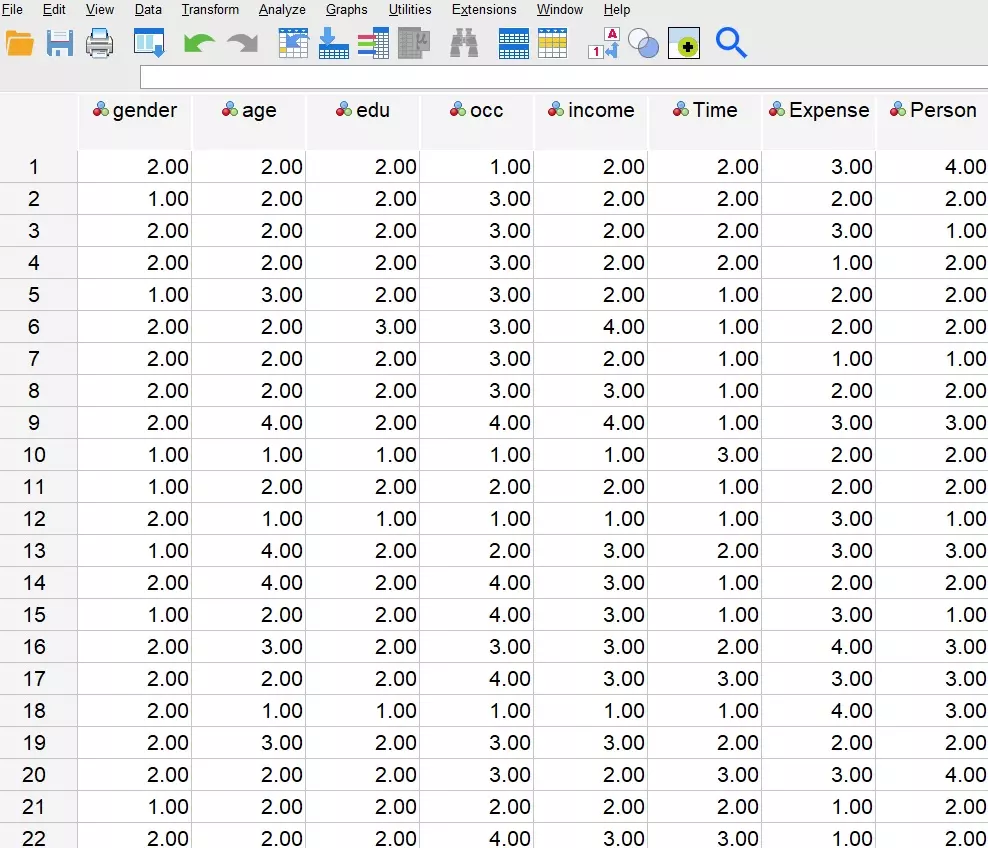Select the occ column header
Viewport: 988px width, 848px height.
(x=477, y=122)
